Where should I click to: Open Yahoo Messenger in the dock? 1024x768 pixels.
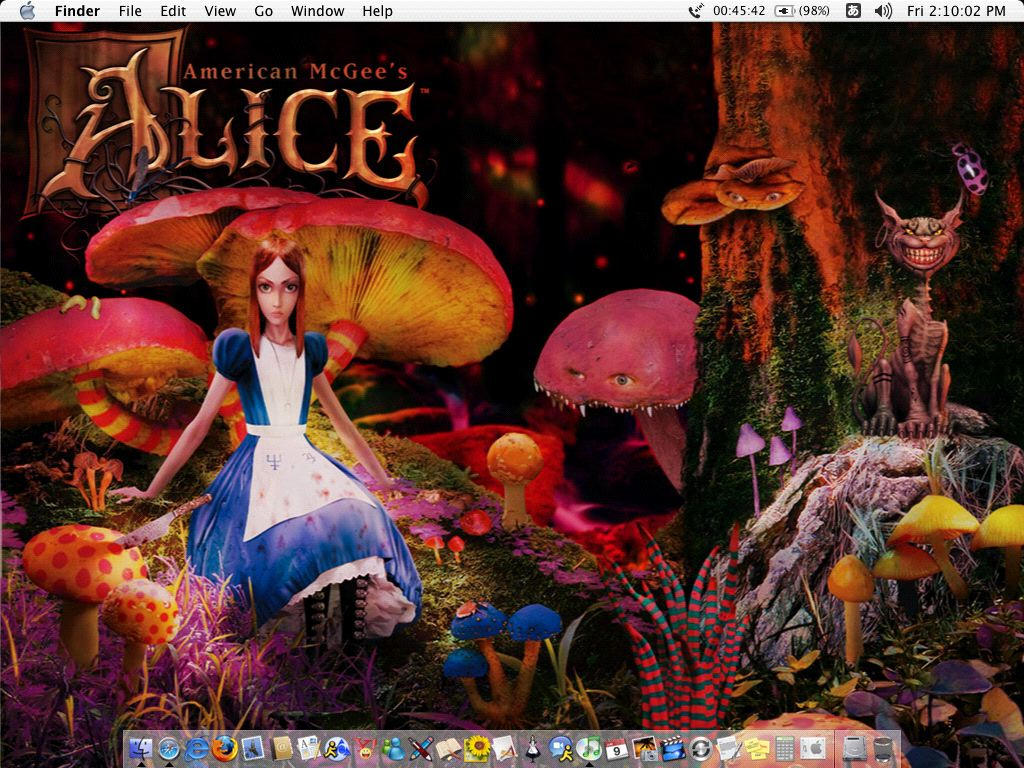pos(365,748)
